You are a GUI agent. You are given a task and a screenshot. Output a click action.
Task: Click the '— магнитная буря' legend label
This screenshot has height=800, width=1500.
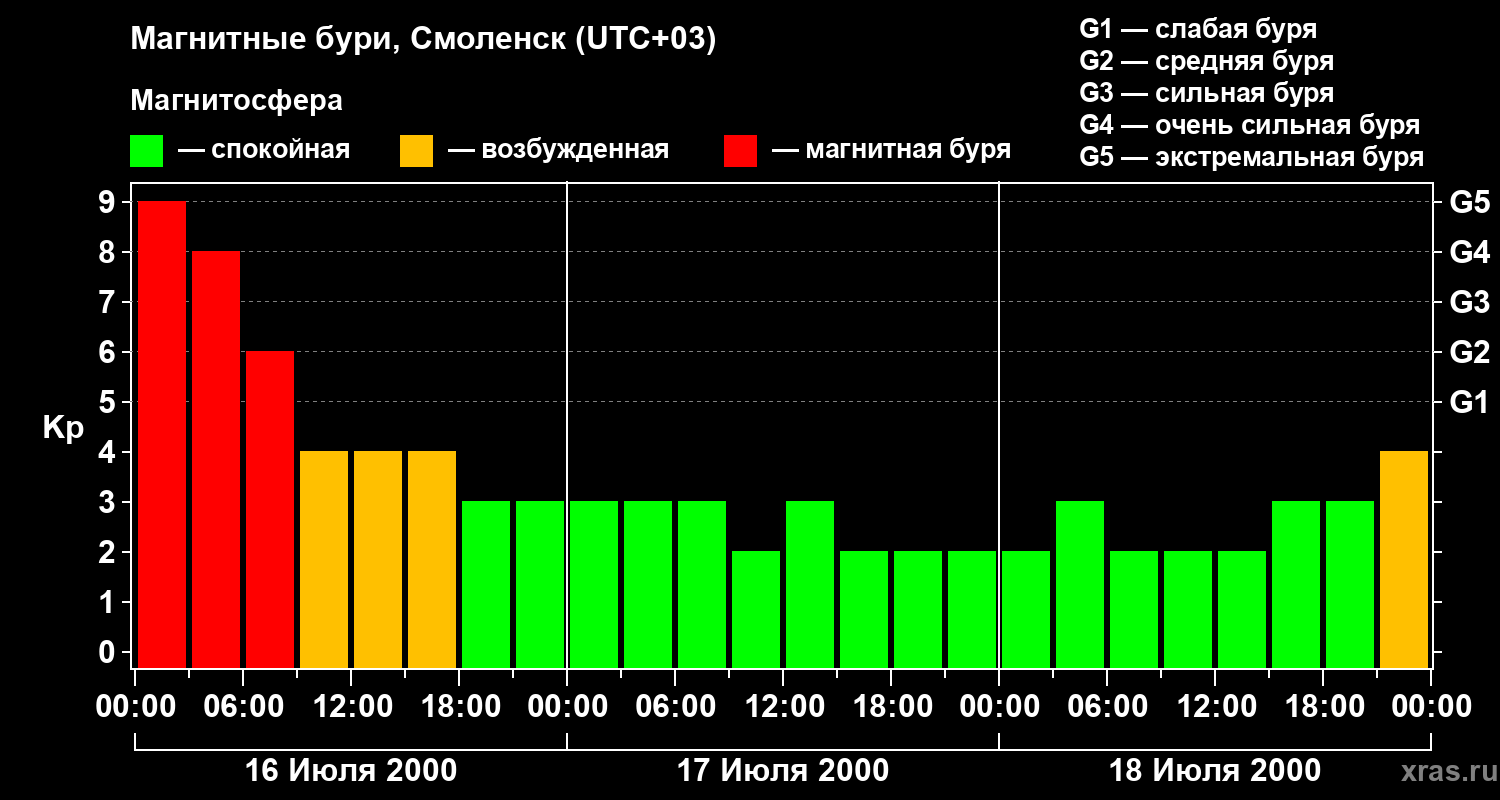coord(892,150)
